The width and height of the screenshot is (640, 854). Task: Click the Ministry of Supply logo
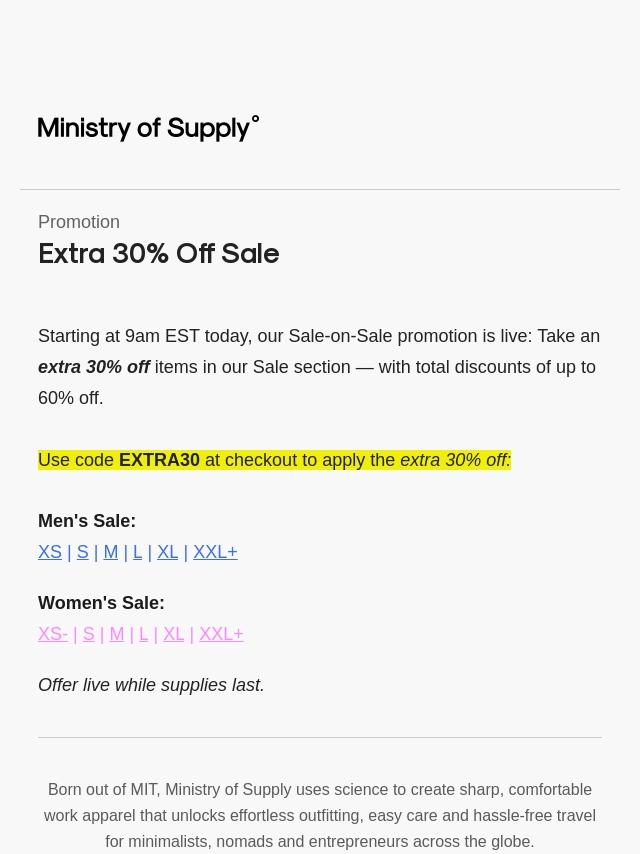pyautogui.click(x=148, y=129)
